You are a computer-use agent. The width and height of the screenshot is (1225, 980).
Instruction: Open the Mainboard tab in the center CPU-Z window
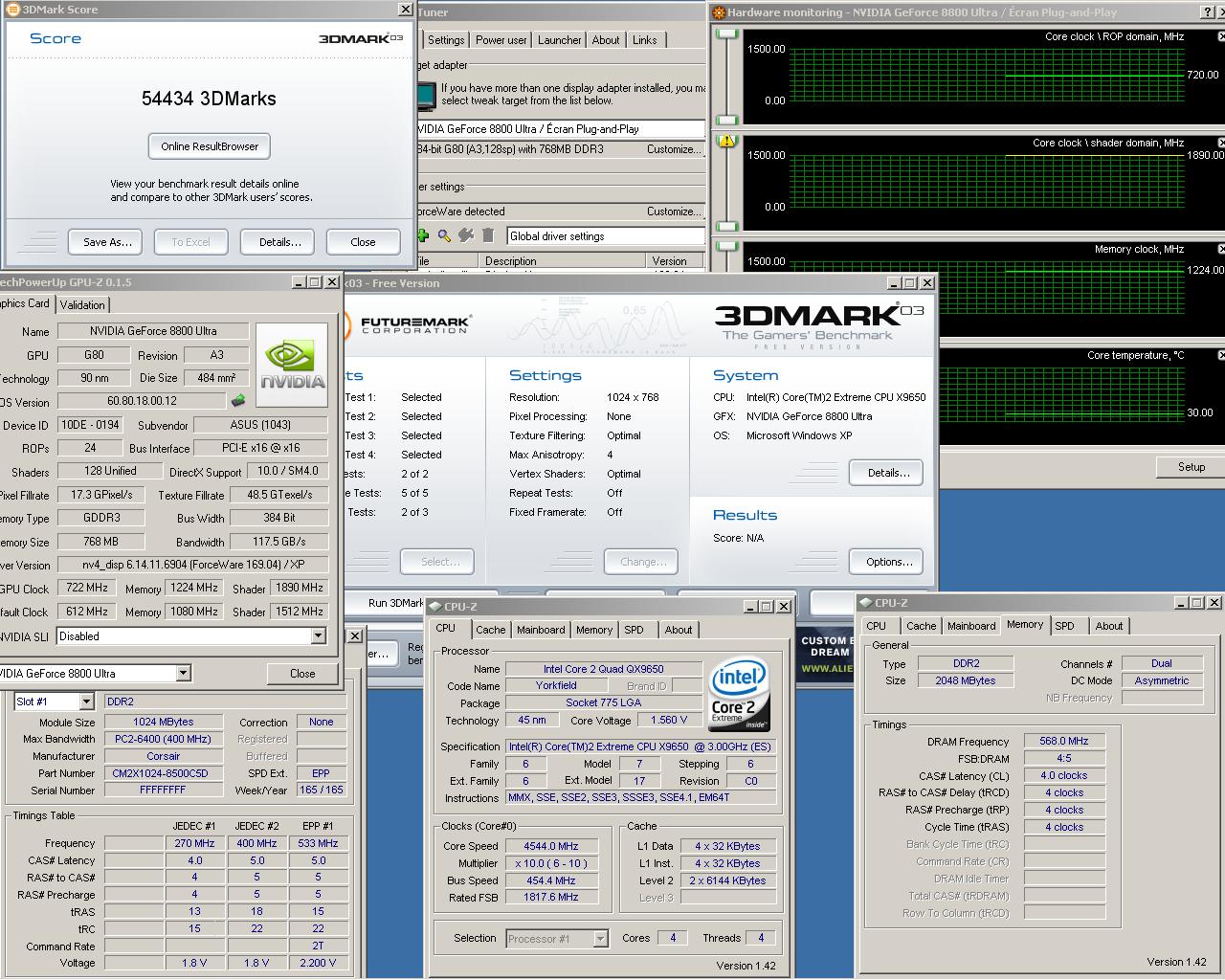(541, 630)
